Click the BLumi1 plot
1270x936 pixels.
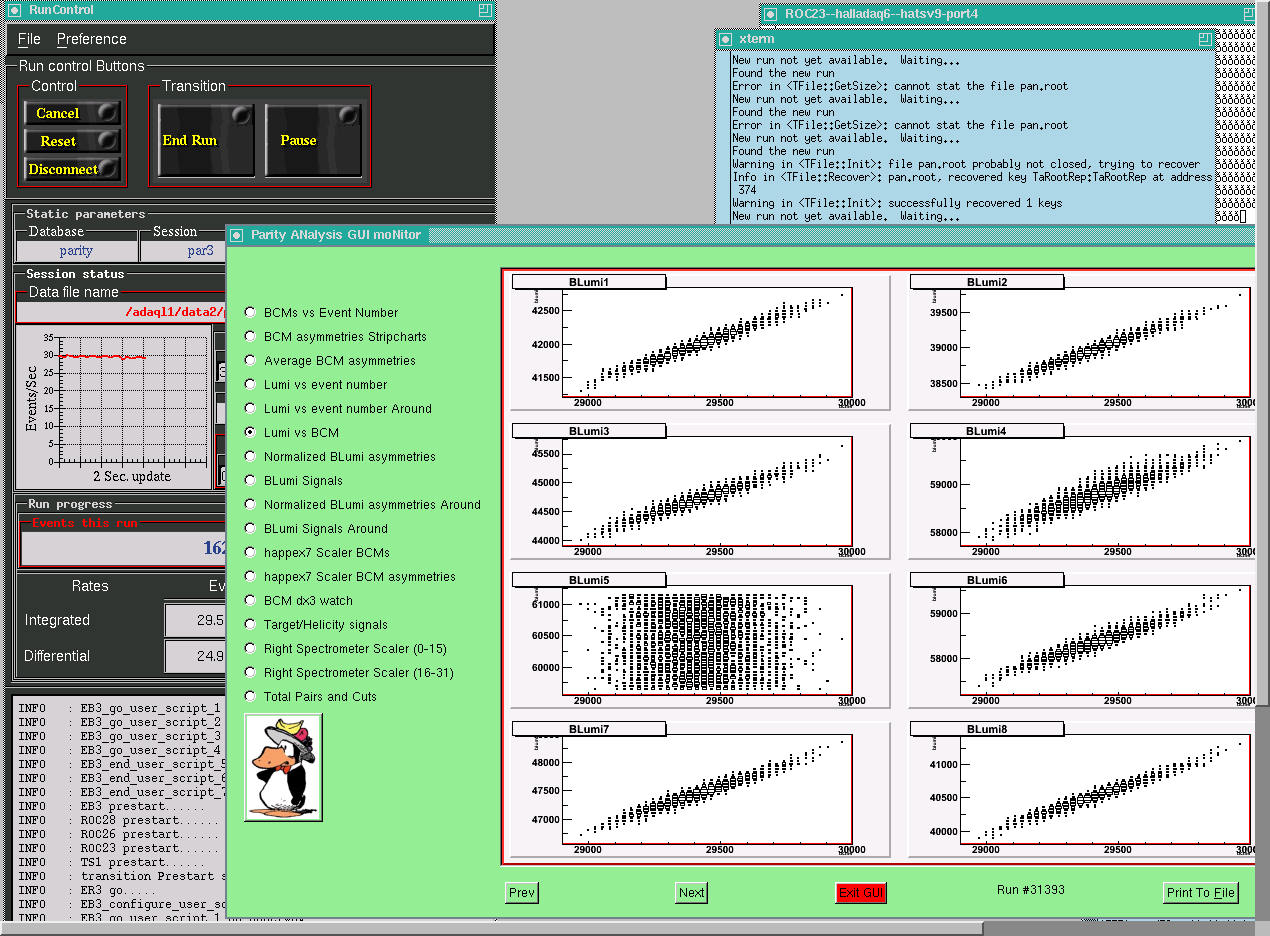[x=700, y=341]
